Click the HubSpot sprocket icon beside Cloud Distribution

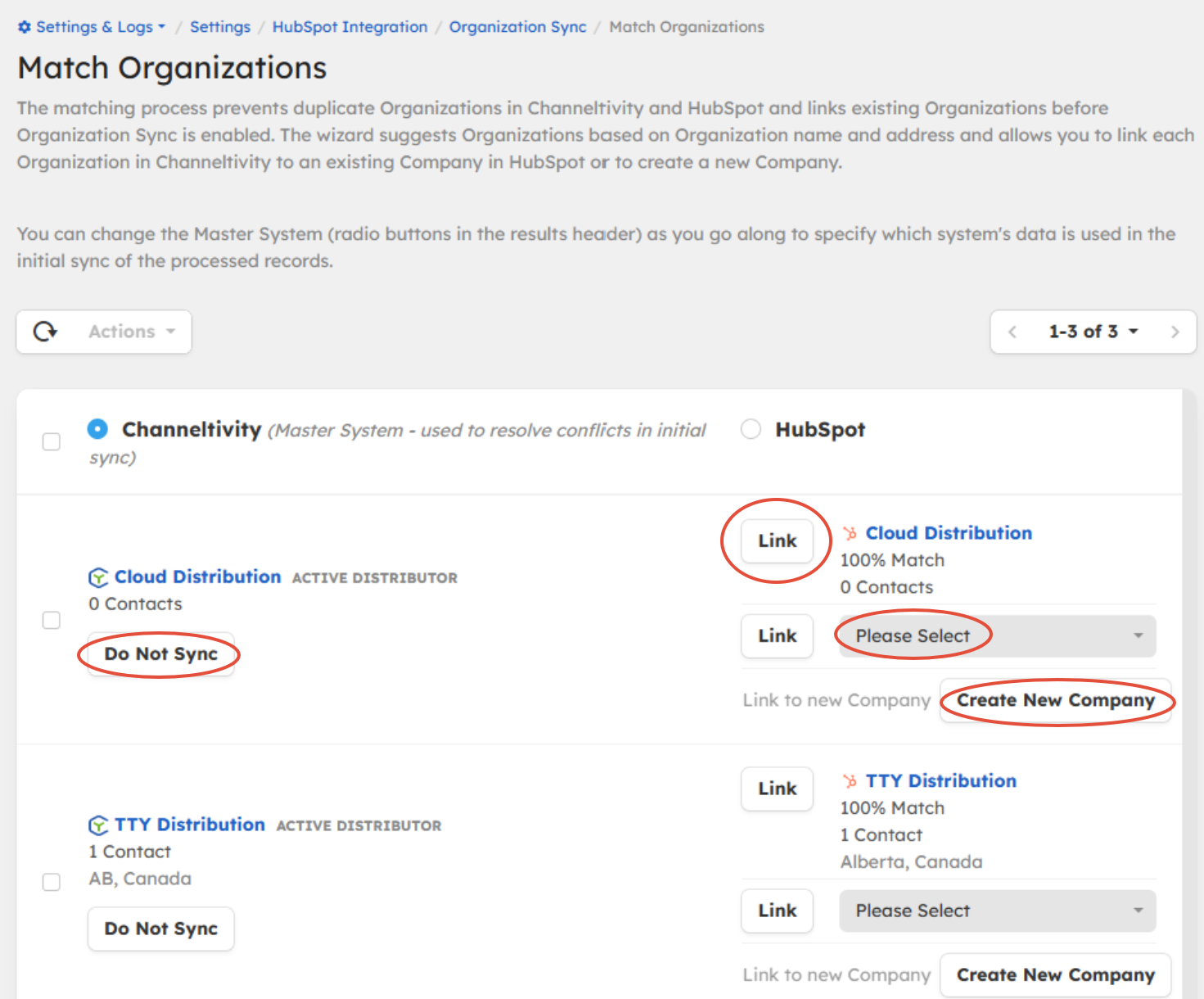pyautogui.click(x=850, y=533)
